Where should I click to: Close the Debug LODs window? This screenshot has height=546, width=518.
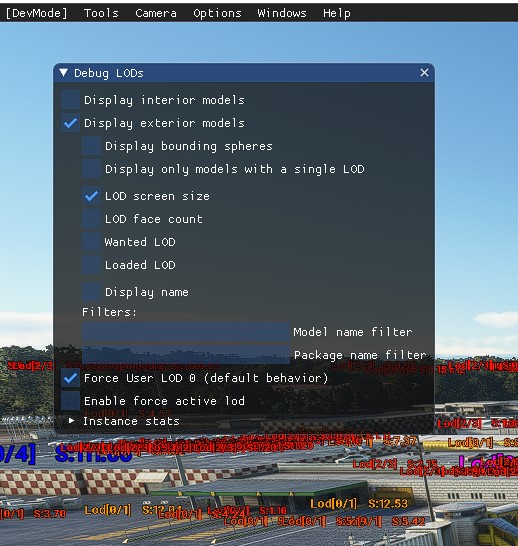tap(424, 72)
